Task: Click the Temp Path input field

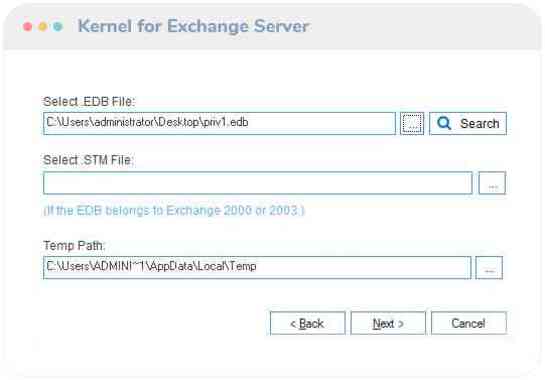Action: [x=257, y=267]
